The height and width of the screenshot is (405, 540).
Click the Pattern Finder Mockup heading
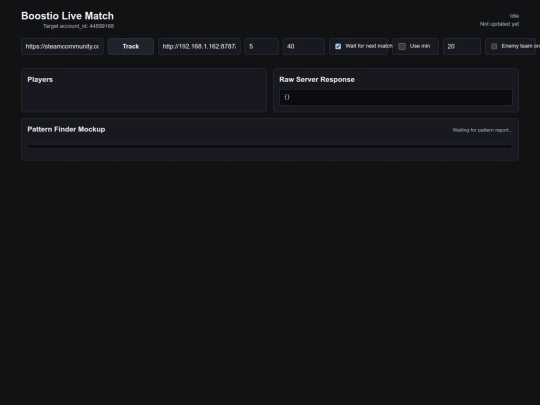66,129
